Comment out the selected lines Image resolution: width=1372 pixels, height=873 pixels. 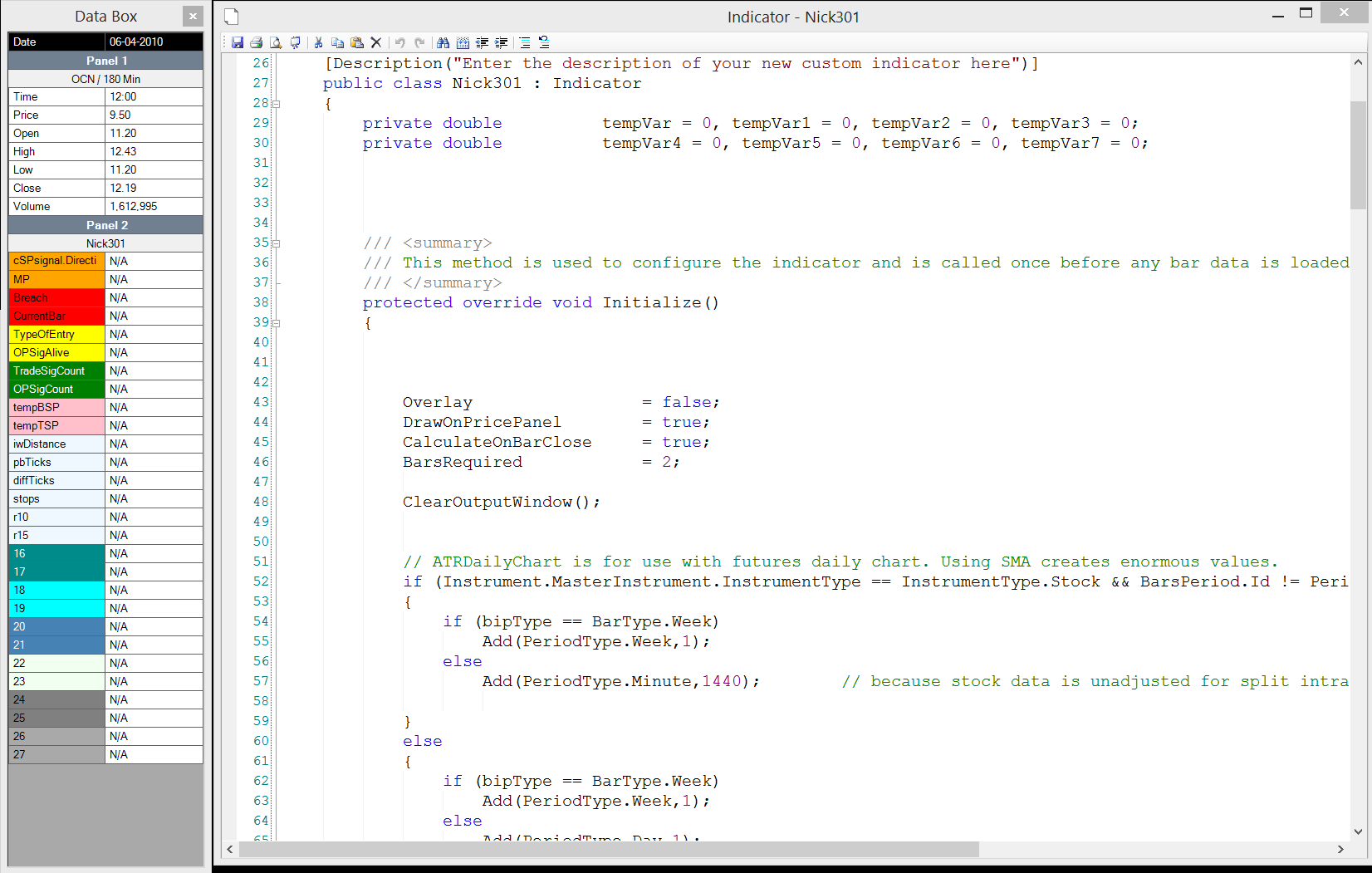click(525, 42)
